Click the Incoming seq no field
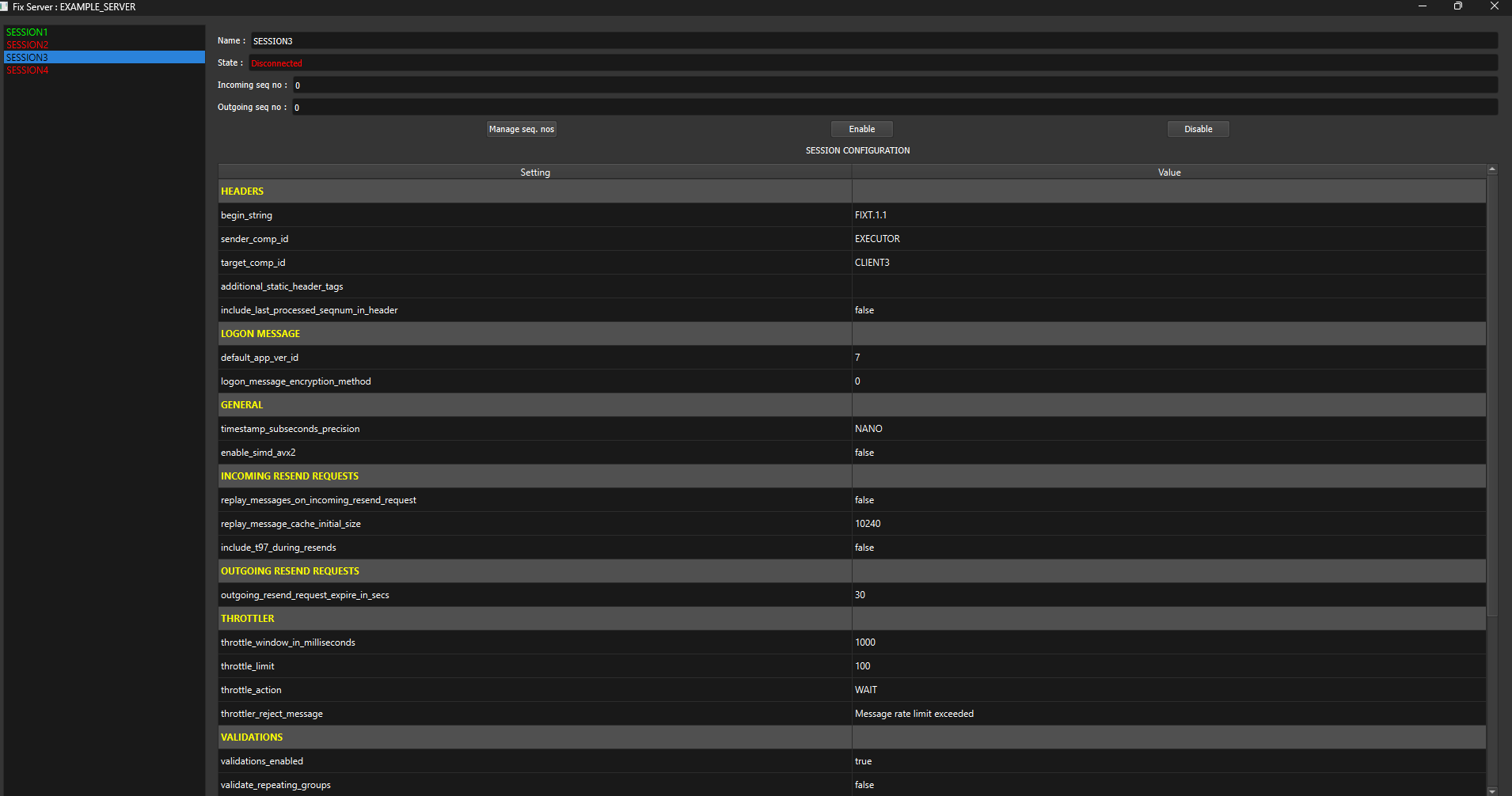The height and width of the screenshot is (796, 1512). [x=895, y=85]
